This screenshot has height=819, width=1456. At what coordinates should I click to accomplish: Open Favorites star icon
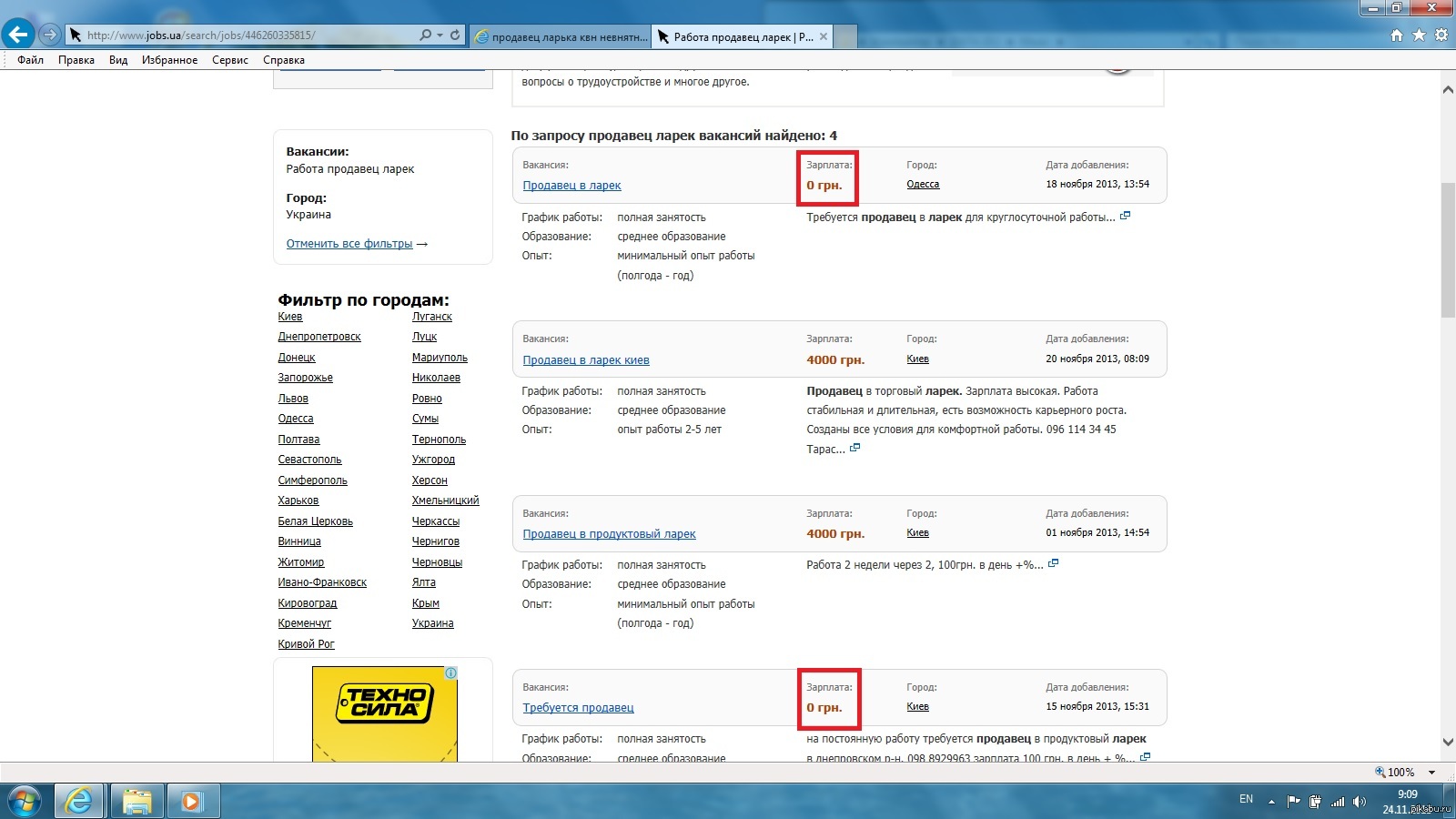point(1419,35)
